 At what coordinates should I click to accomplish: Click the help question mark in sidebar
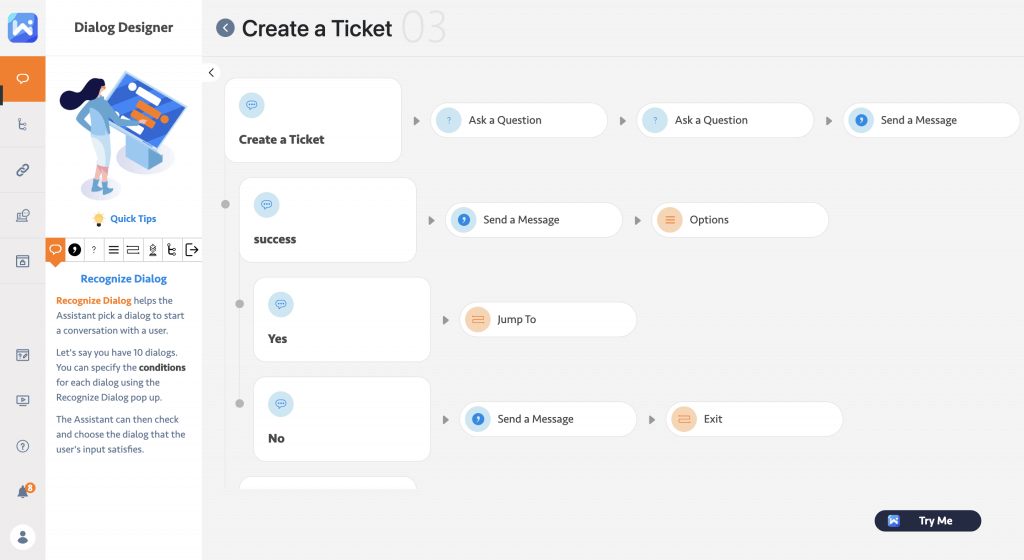(x=23, y=446)
